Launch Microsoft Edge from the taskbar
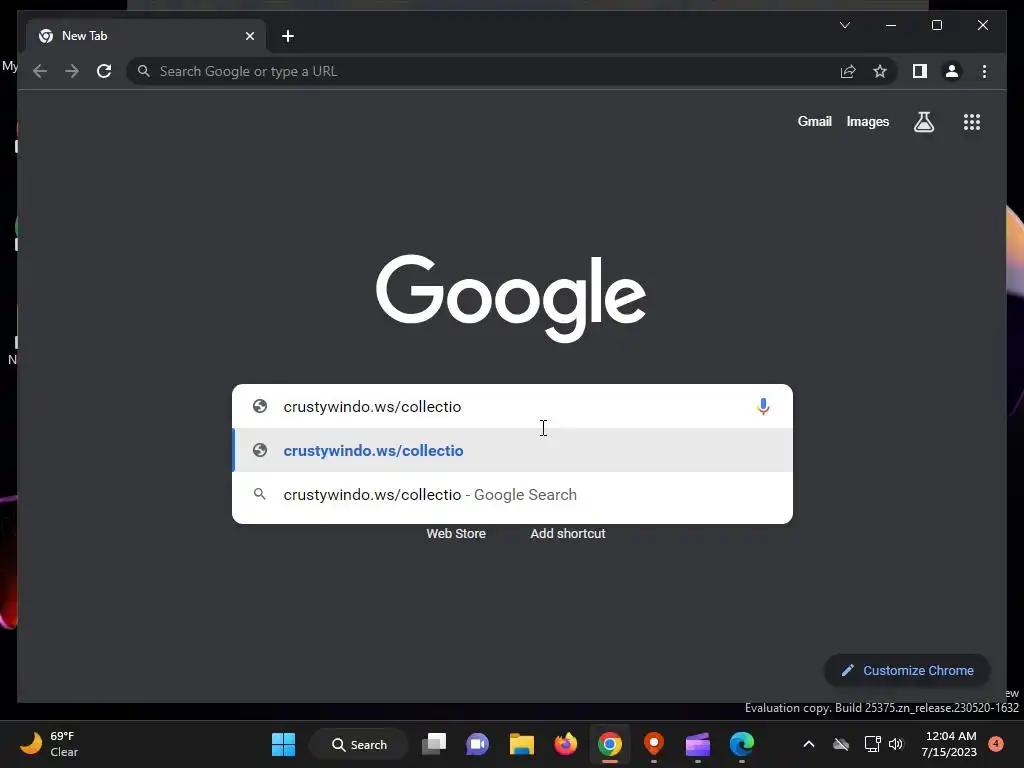Image resolution: width=1024 pixels, height=768 pixels. pos(741,744)
